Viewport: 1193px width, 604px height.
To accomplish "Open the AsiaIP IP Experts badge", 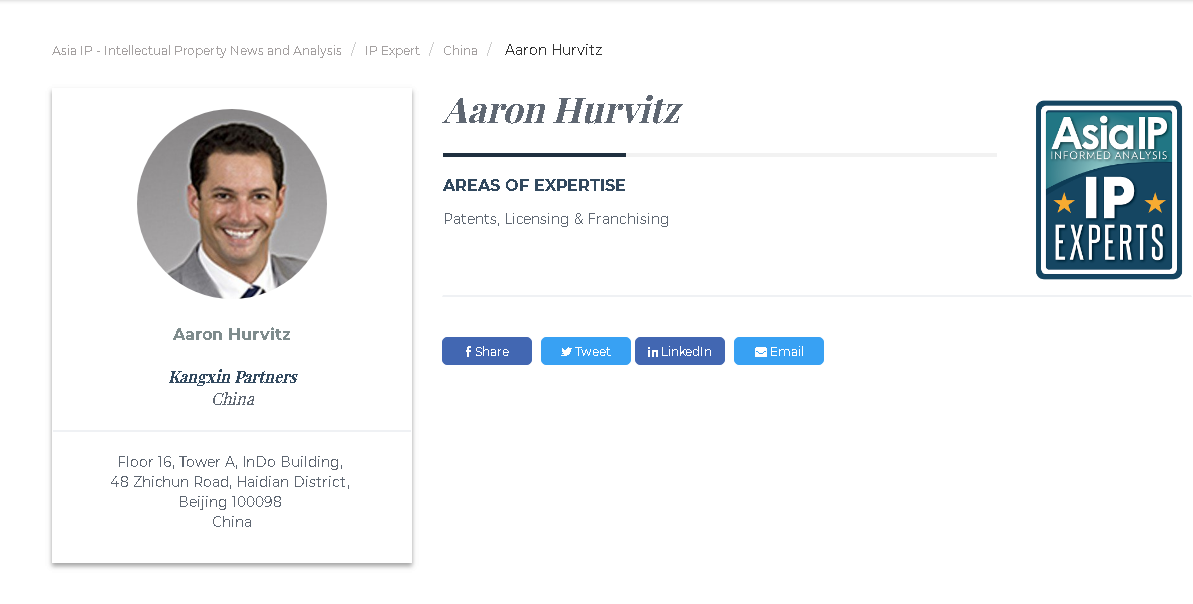I will tap(1109, 190).
